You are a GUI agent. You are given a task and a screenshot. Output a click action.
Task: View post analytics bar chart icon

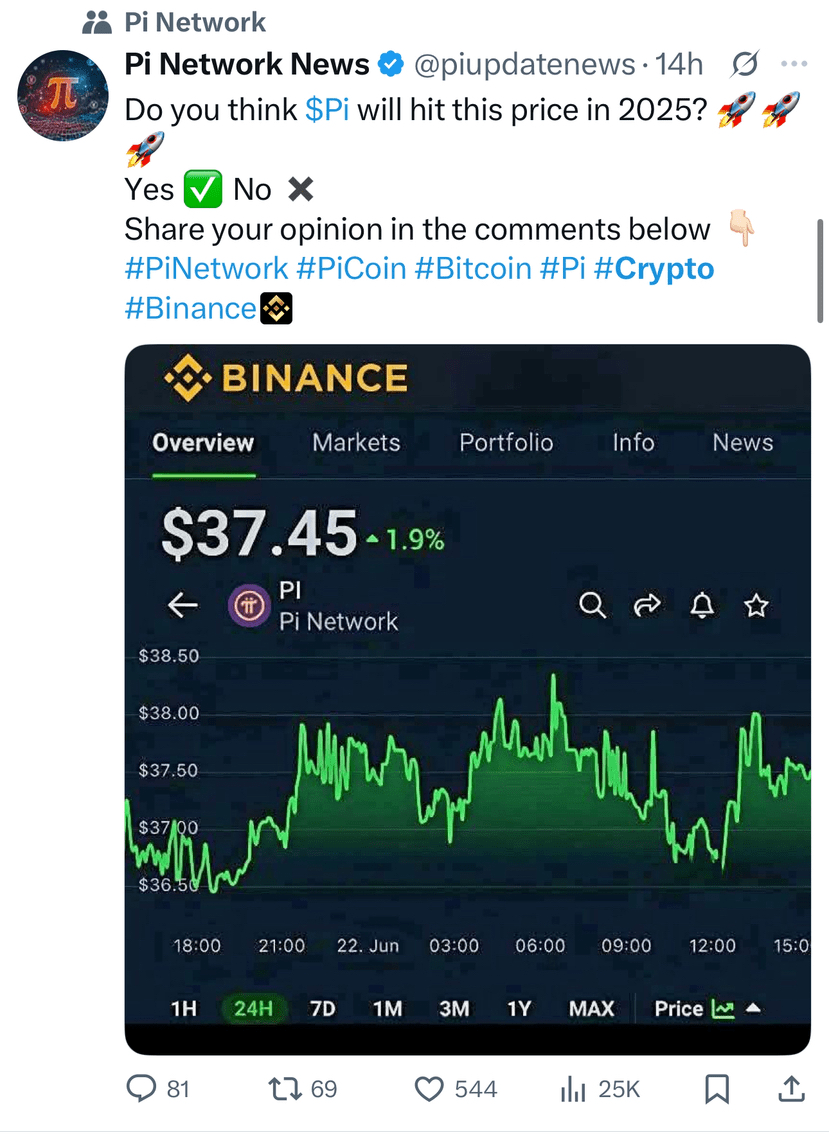click(x=573, y=1089)
